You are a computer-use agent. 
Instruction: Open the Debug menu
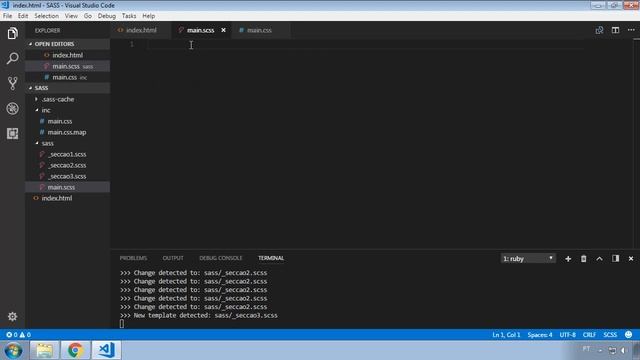point(107,16)
